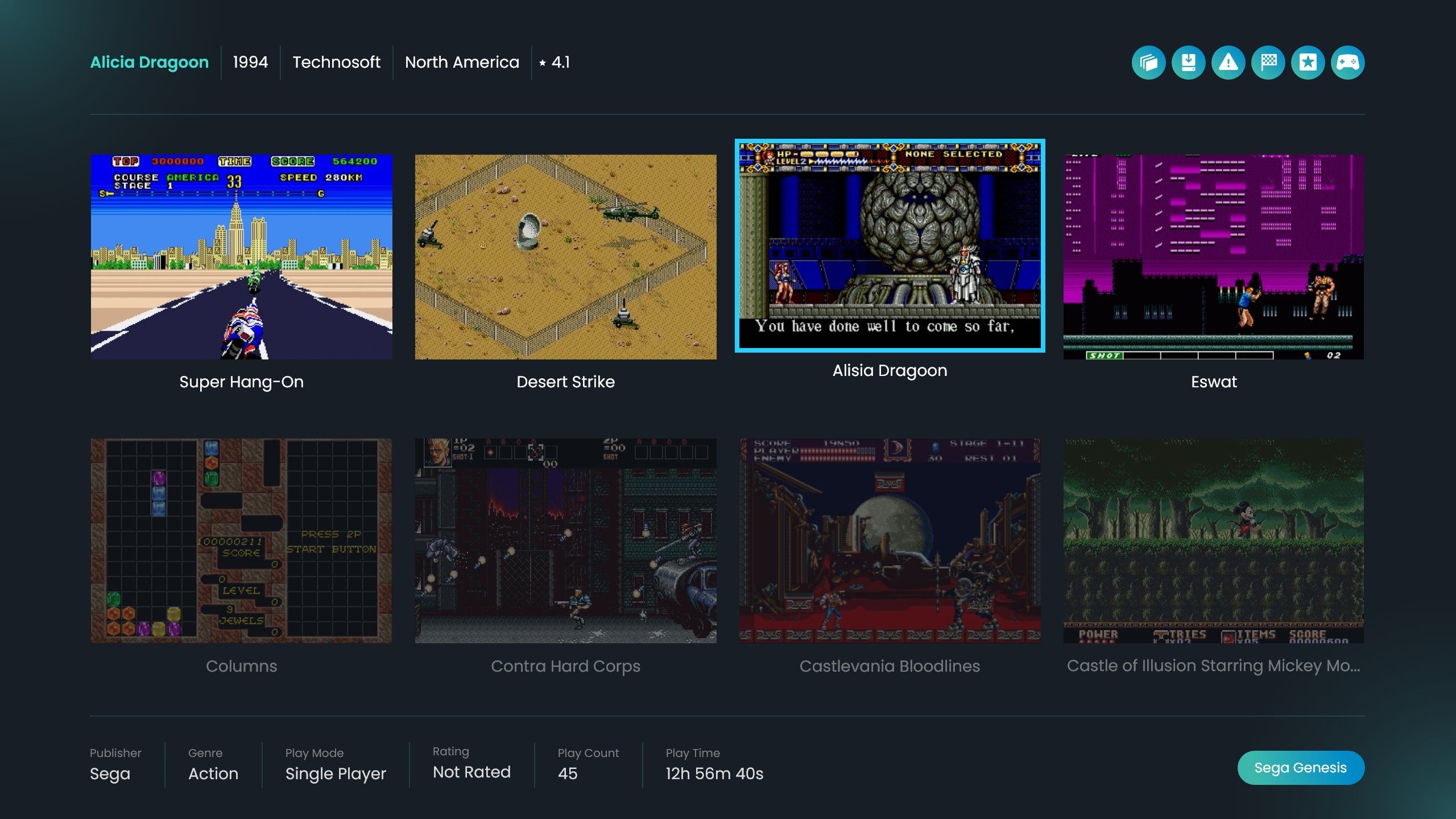1456x819 pixels.
Task: Select the Eswat screenshot
Action: tap(1214, 257)
